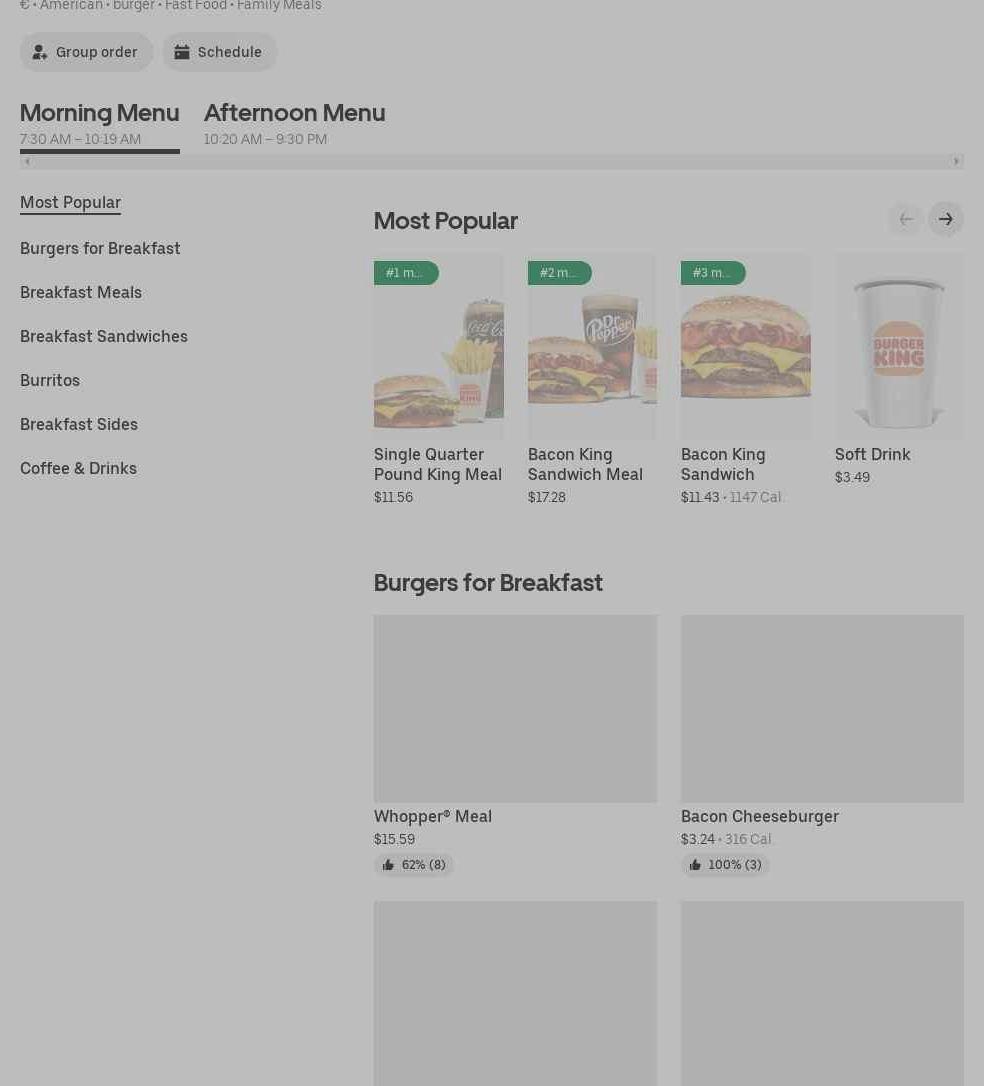
Task: Click the menu scrollbar left arrow
Action: (x=27, y=161)
